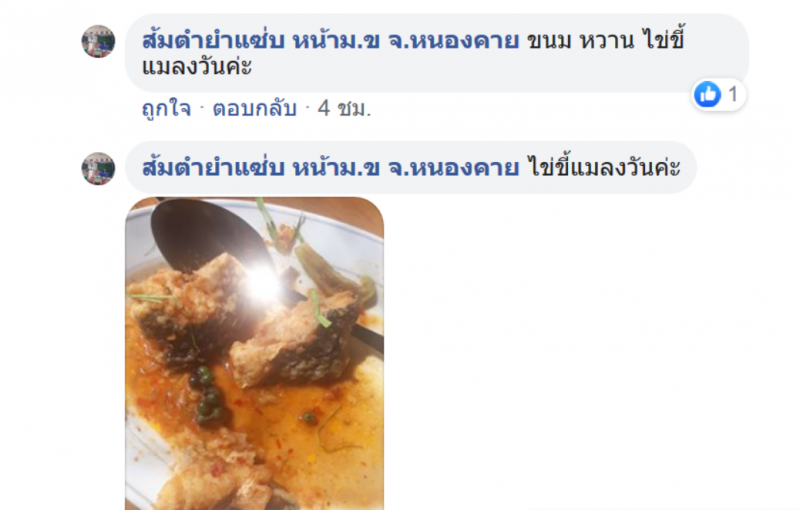Screen dimensions: 800x510
Task: Click the ตอบกลับ reply button
Action: click(255, 108)
